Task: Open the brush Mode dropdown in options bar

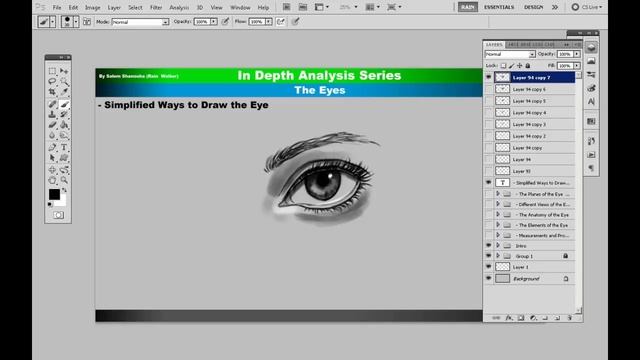Action: (140, 22)
